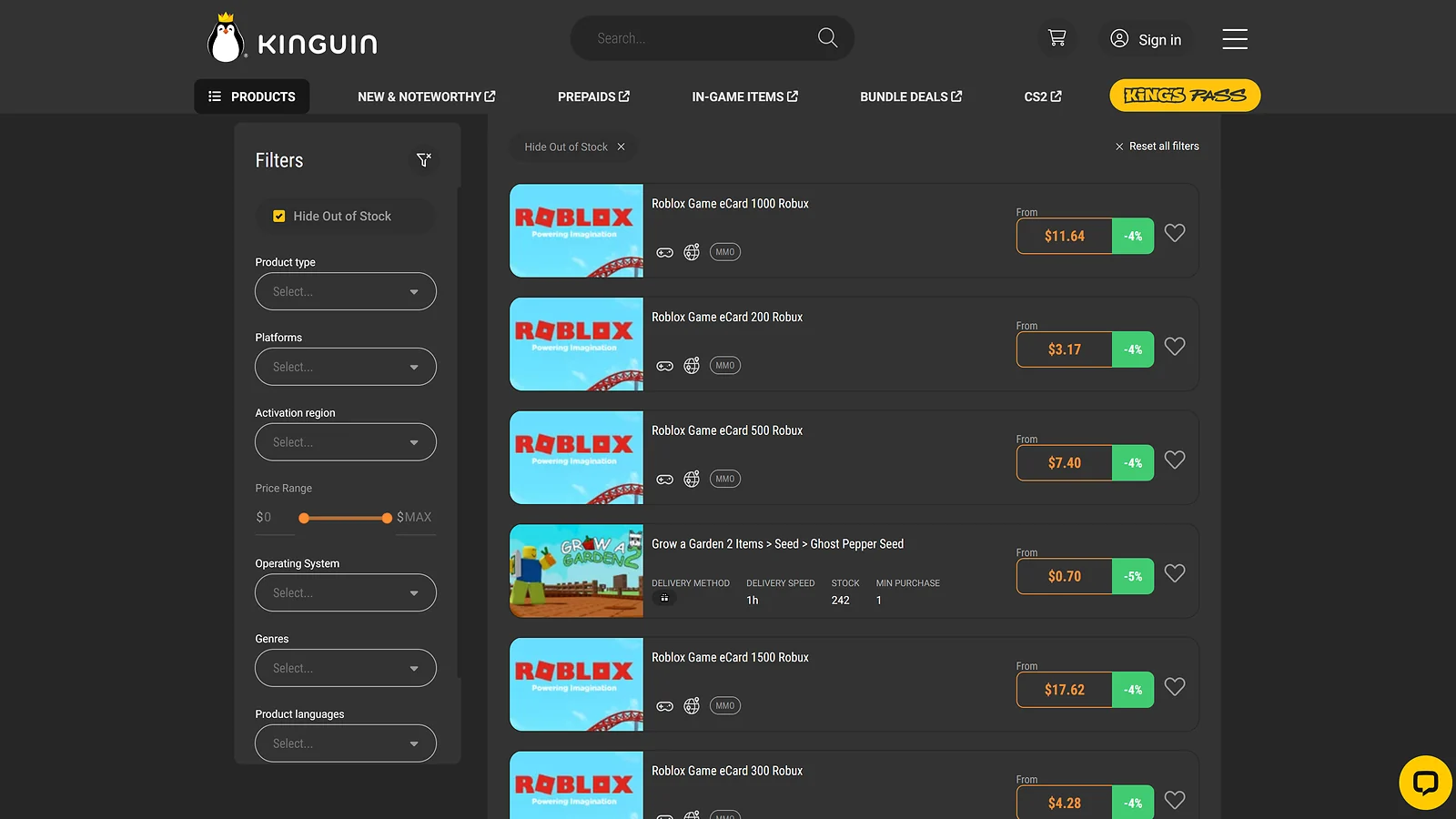
Task: Click the Kings Pass button
Action: [x=1185, y=96]
